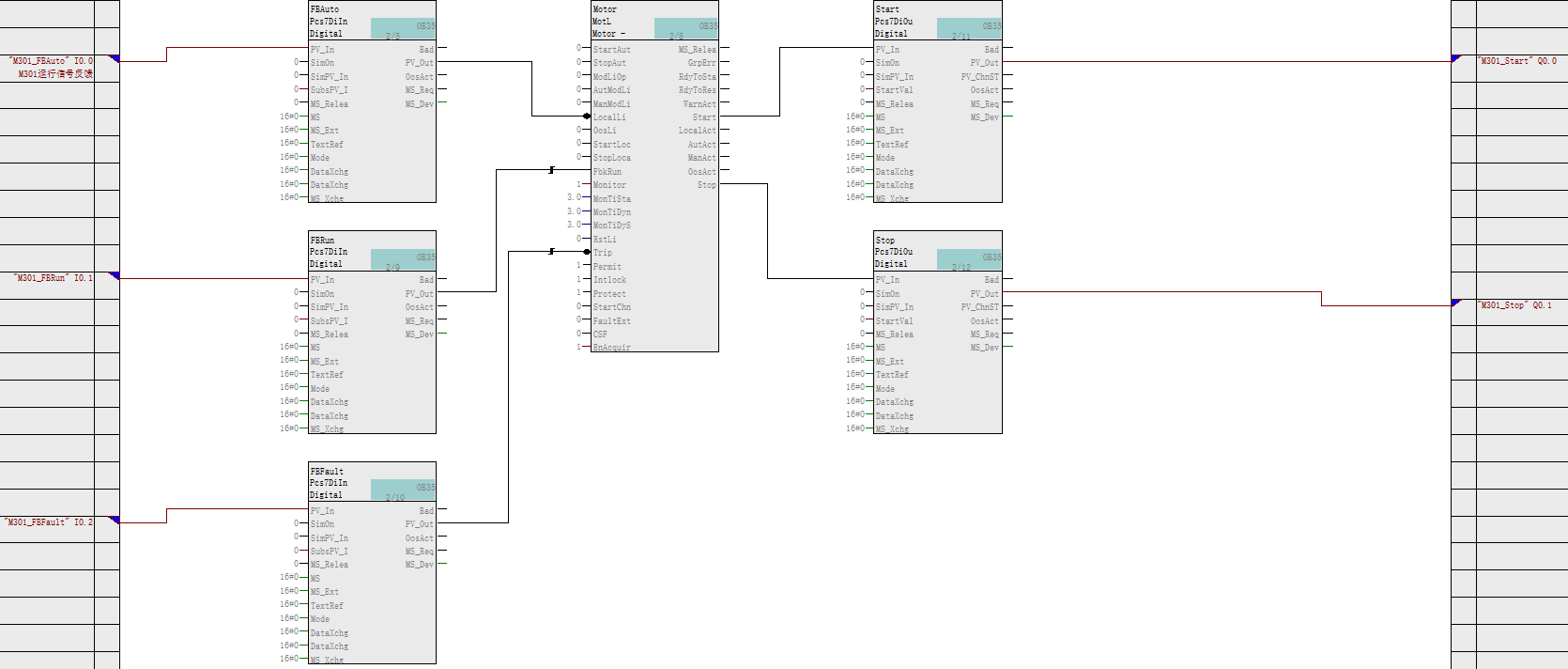Click the M301_Start Q0.0 sheet bar entry
This screenshot has height=669, width=1568.
pyautogui.click(x=1517, y=61)
